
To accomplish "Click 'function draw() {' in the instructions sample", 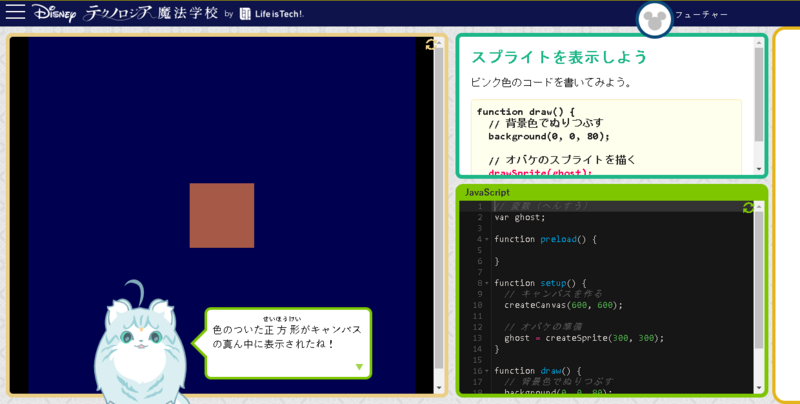I will click(526, 111).
